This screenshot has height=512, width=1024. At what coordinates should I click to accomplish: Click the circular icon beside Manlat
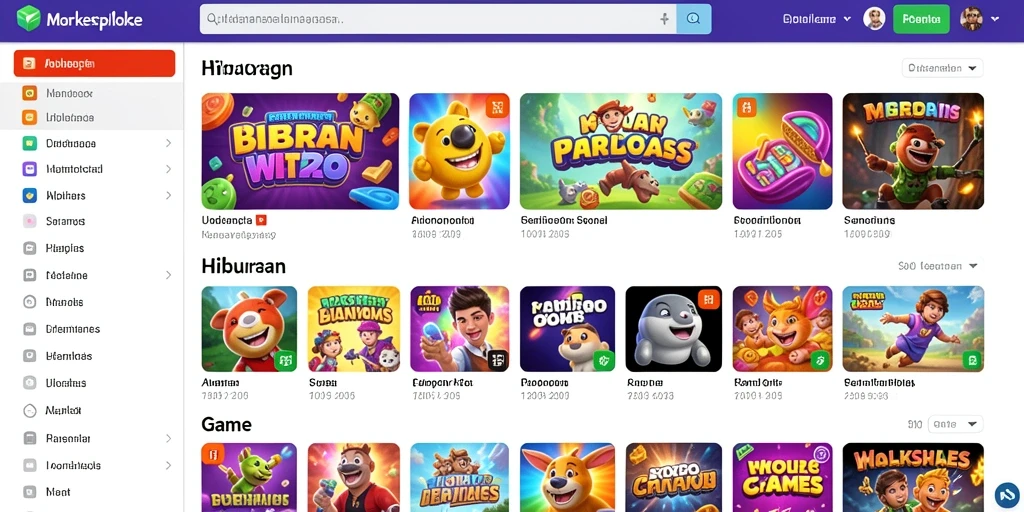pos(29,411)
